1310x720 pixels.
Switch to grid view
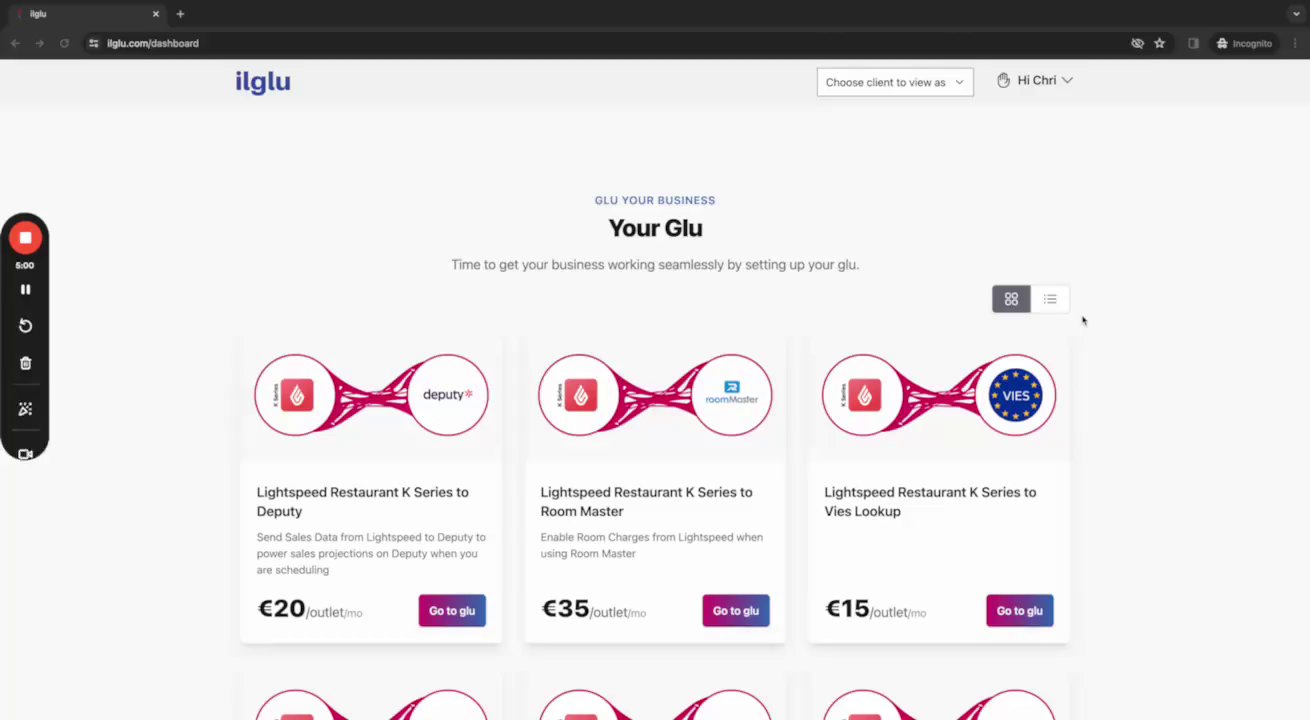click(x=1011, y=299)
